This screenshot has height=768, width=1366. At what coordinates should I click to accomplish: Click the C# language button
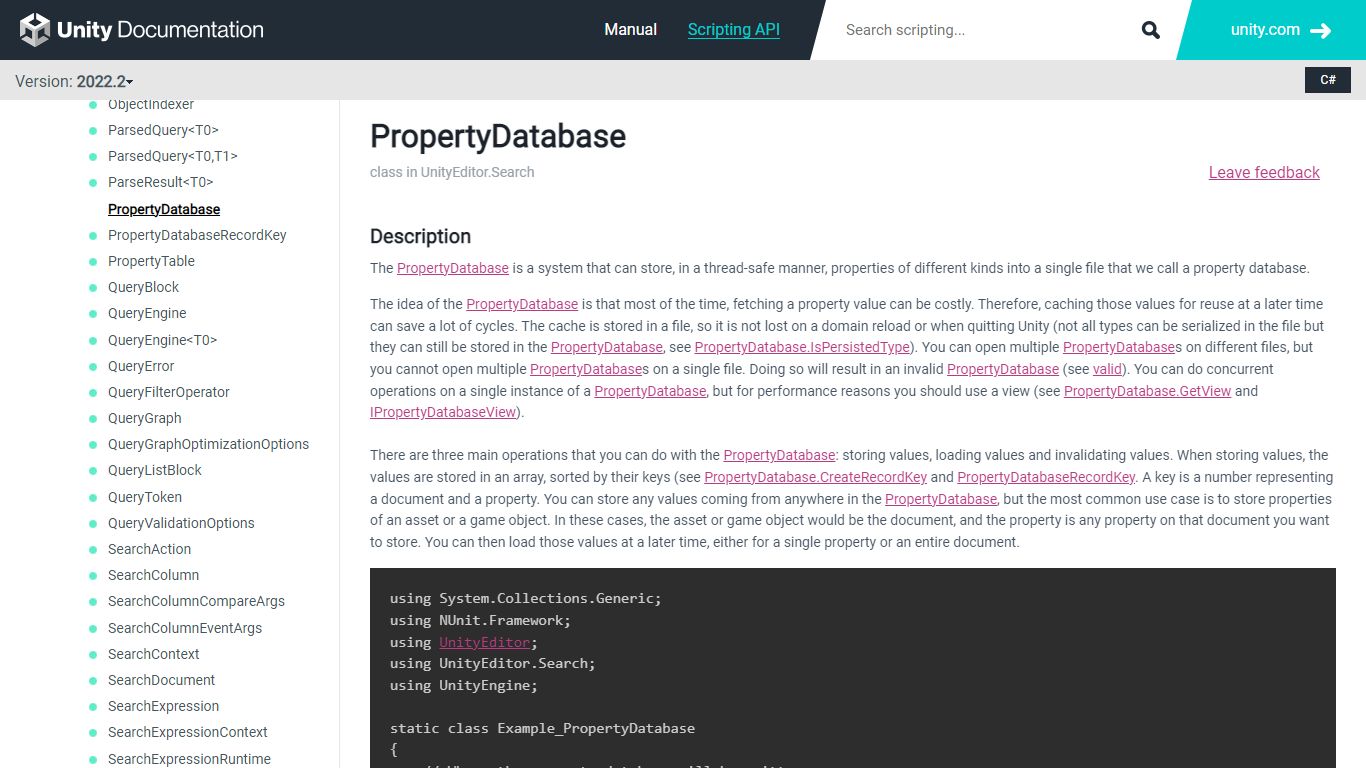coord(1328,80)
